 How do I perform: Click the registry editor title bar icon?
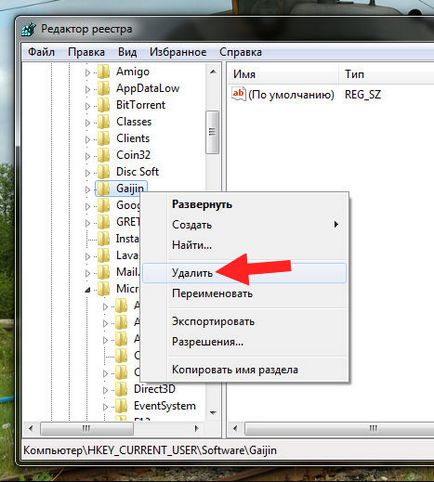[29, 29]
